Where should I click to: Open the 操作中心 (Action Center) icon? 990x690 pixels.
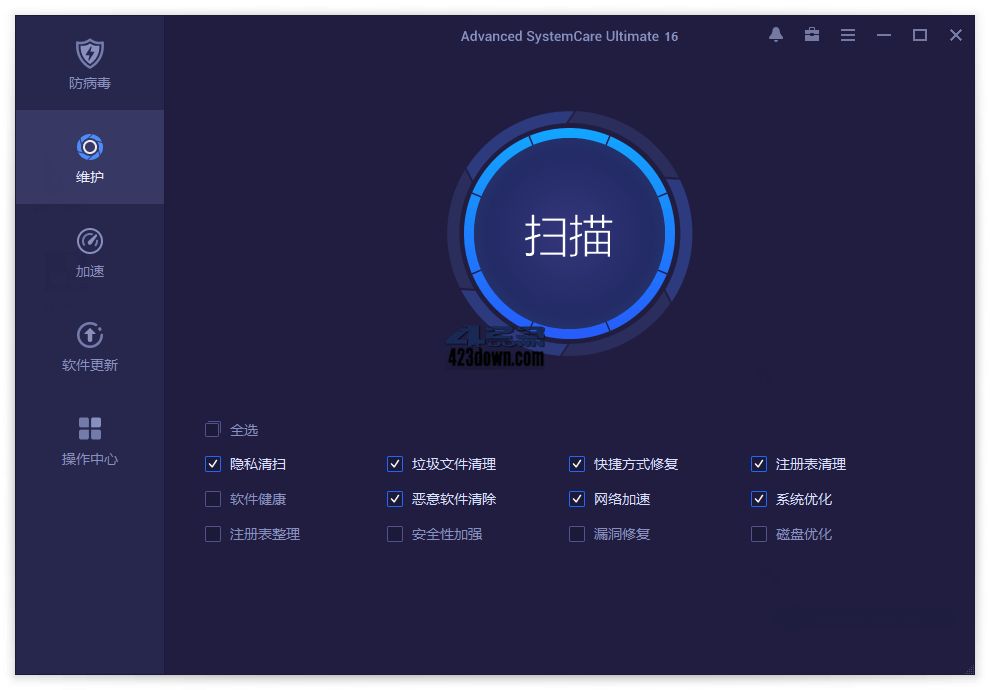89,437
